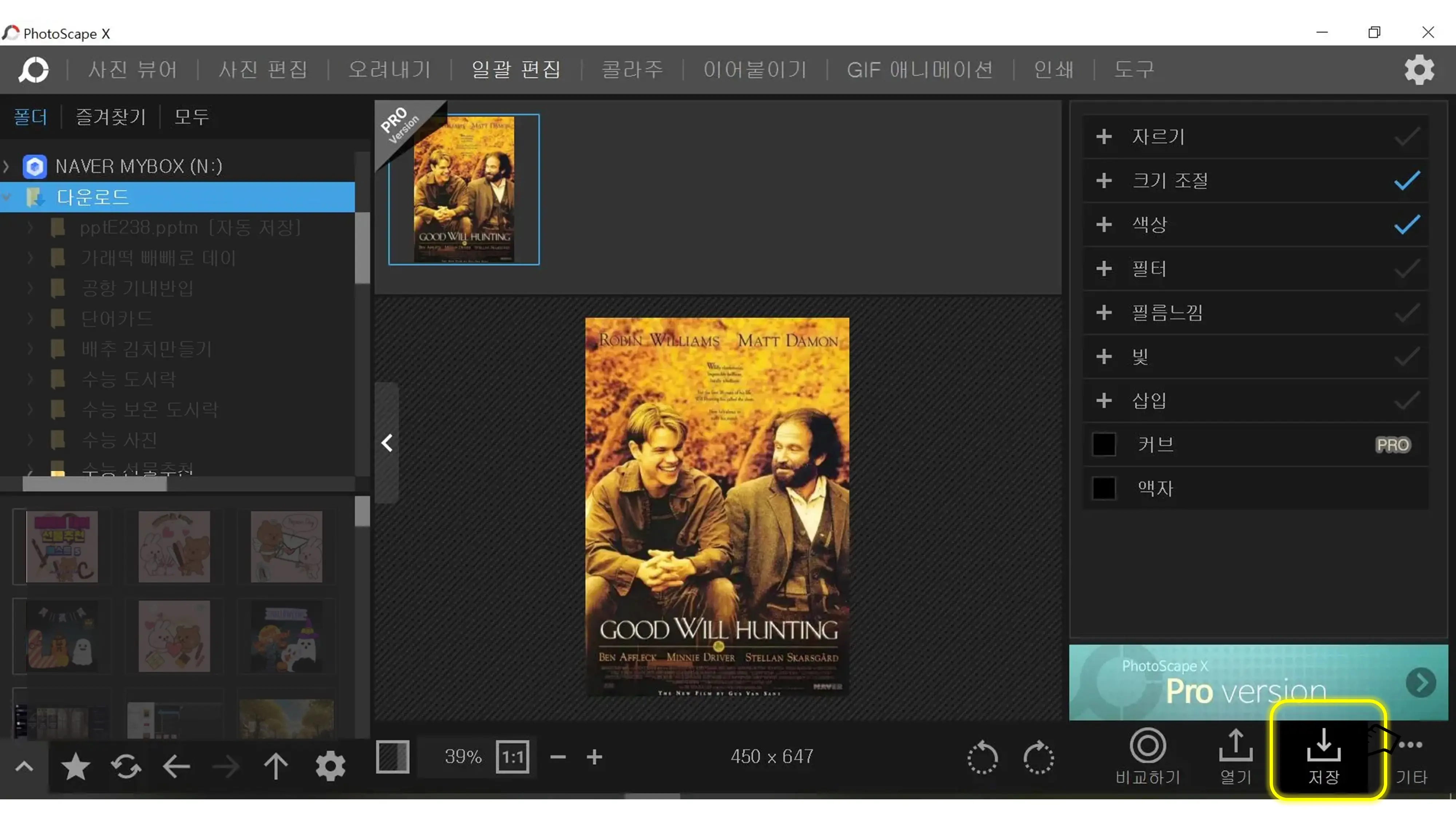Open the Pro version banner arrow

coord(1420,683)
